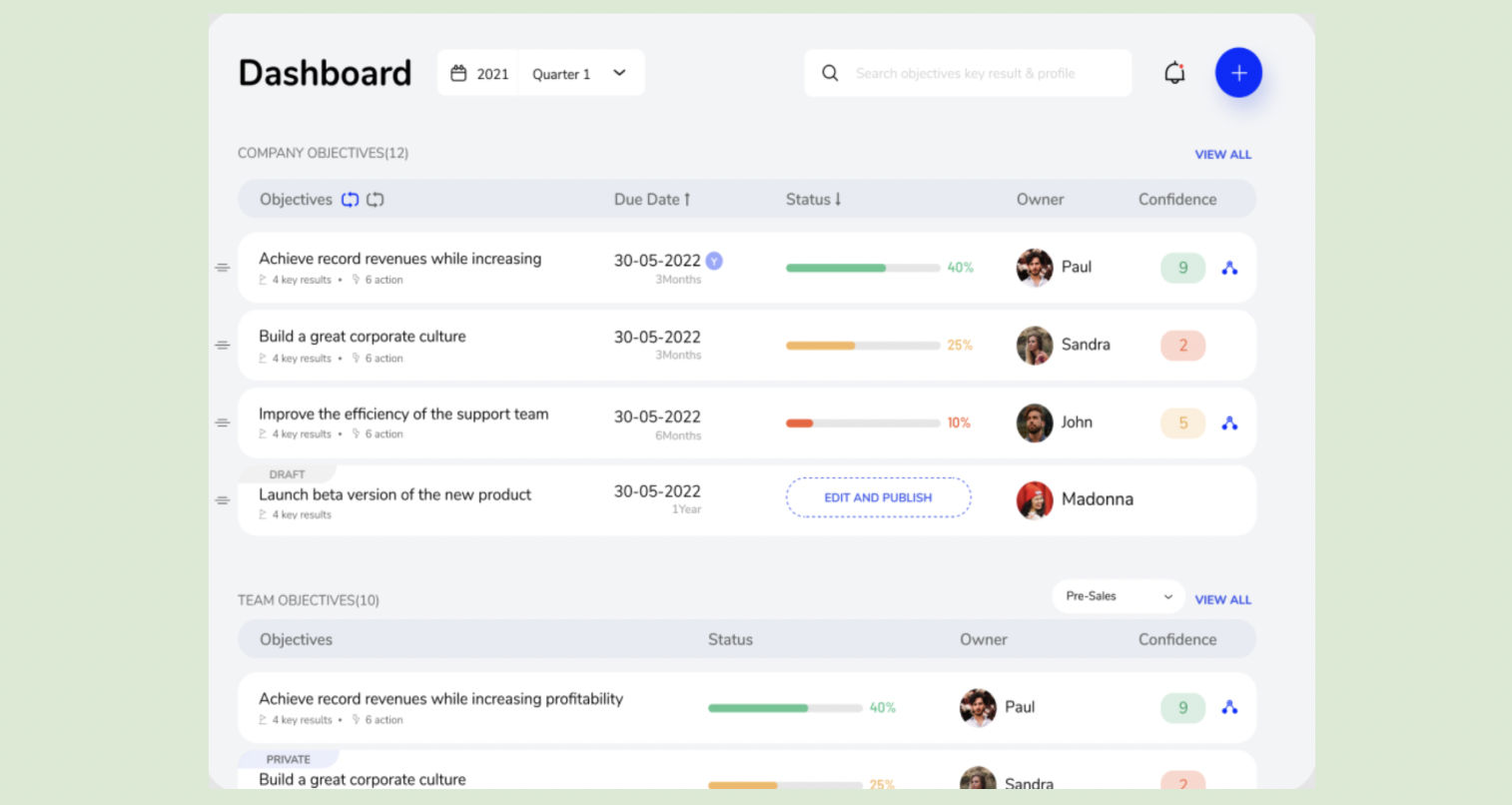
Task: Click the purple badge next to first 30-05-2022
Action: click(714, 261)
